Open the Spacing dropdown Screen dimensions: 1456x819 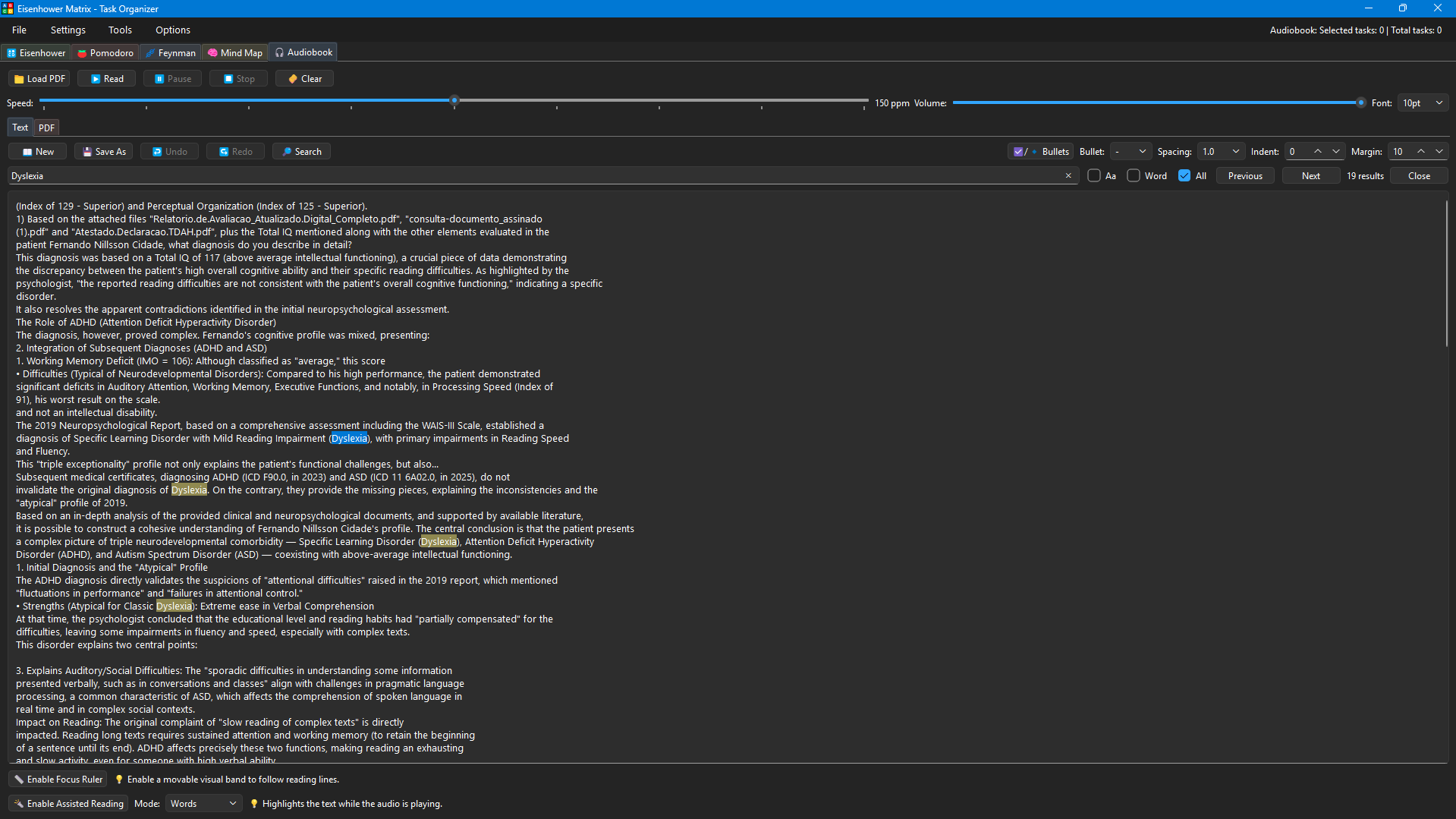pos(1221,152)
